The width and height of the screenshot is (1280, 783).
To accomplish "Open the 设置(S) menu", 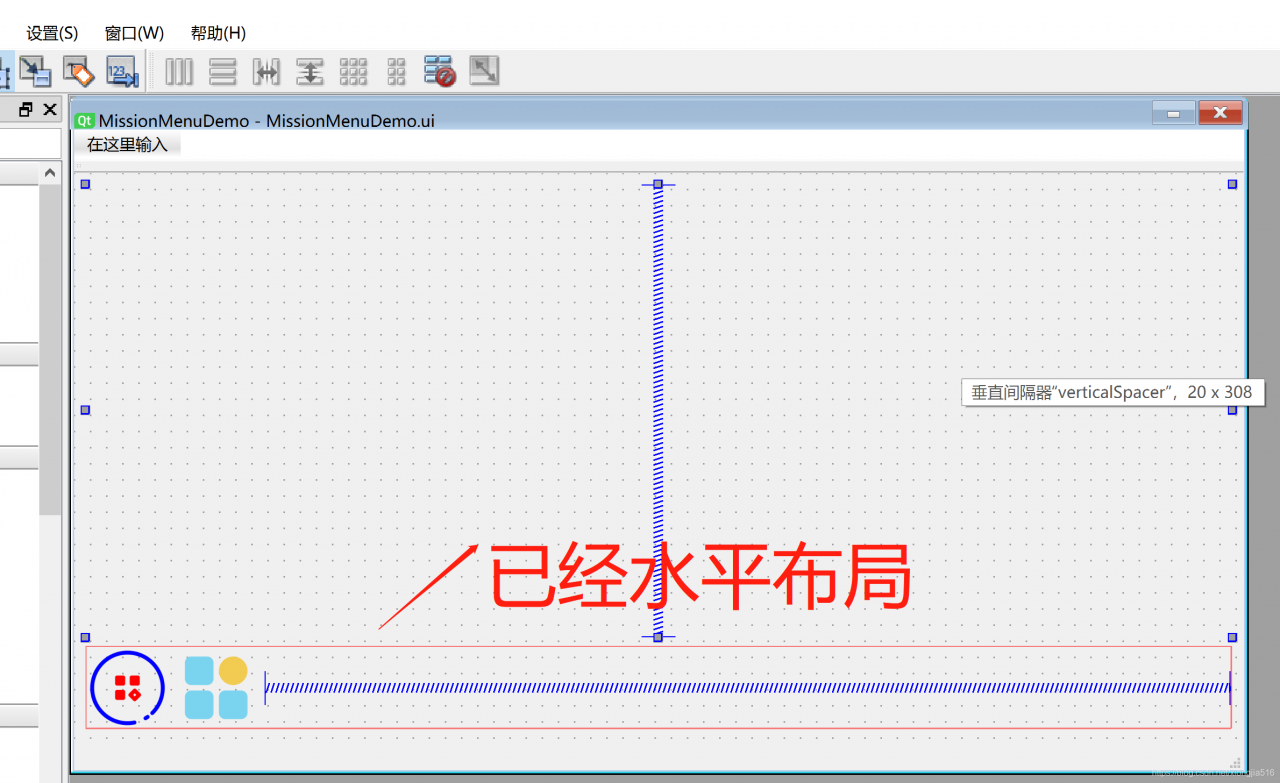I will [x=52, y=33].
